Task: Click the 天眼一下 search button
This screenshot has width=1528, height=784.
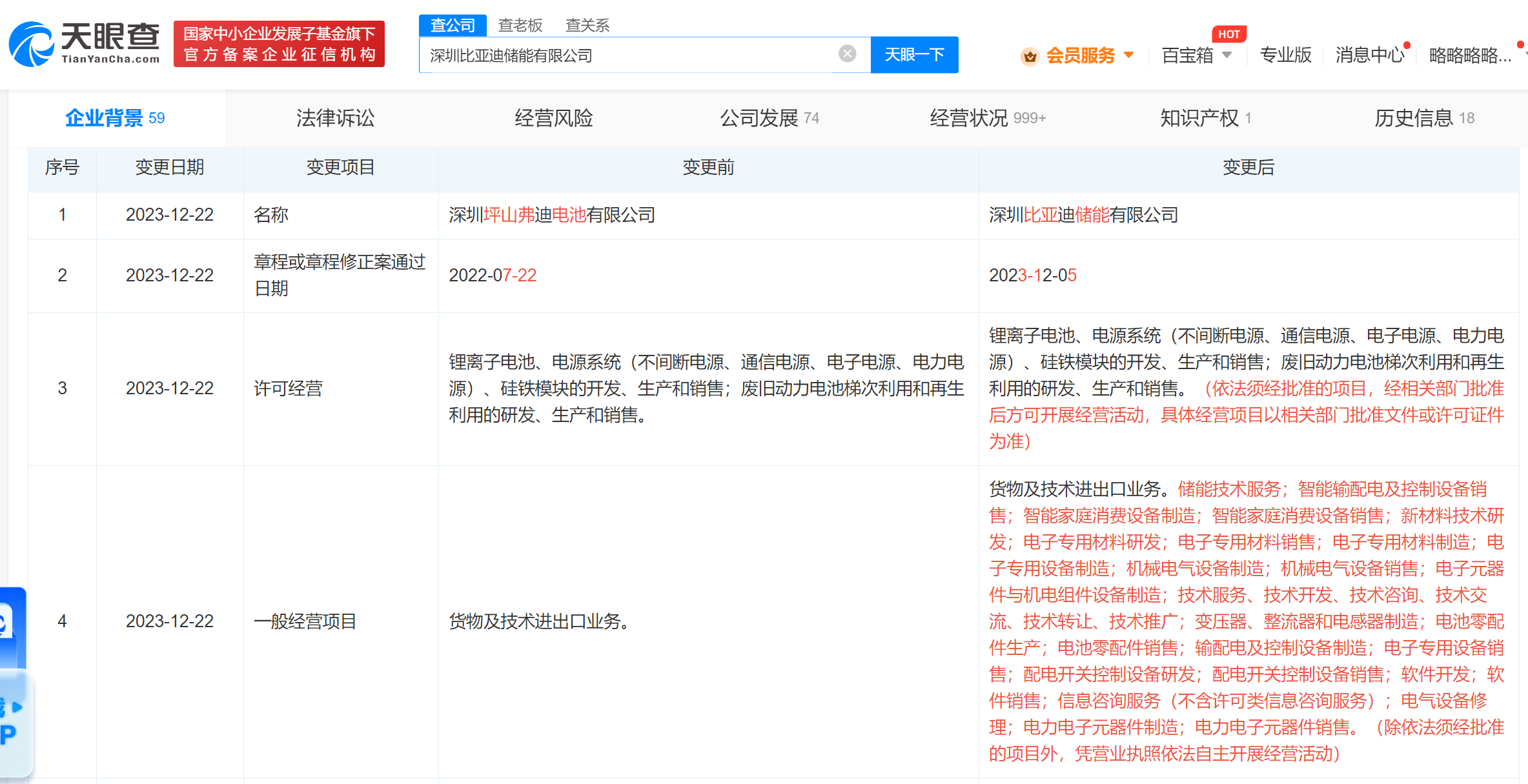Action: tap(913, 55)
